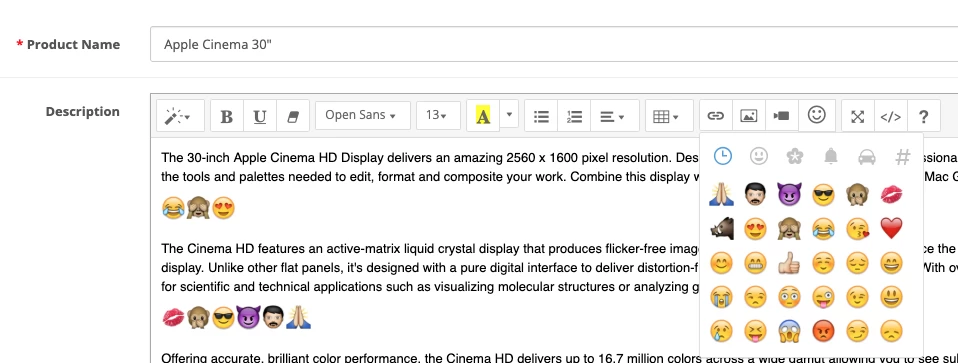Insert an unordered bullet list

pos(541,116)
